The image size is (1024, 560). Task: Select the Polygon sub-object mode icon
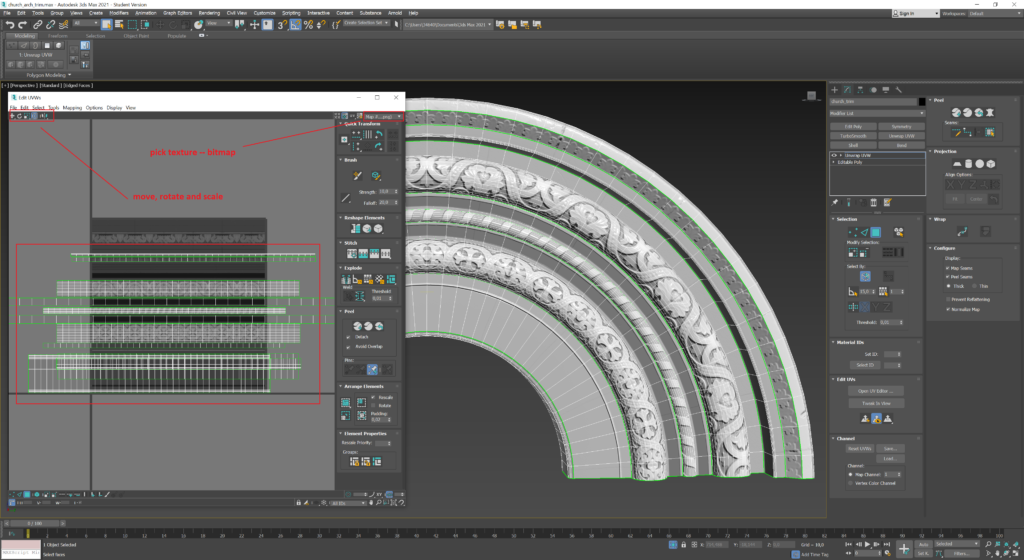tap(875, 232)
